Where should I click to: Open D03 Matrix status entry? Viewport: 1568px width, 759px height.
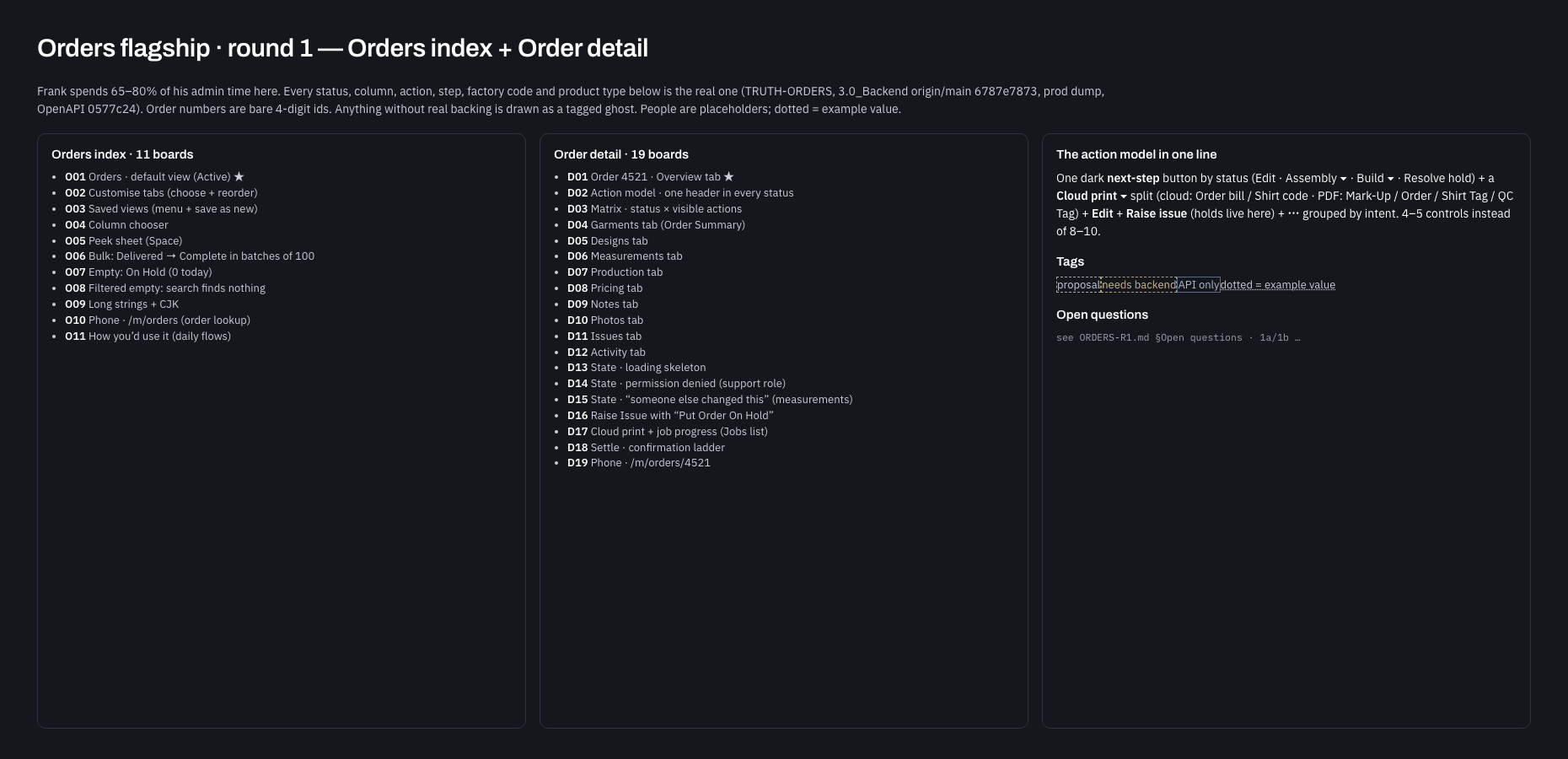(x=654, y=209)
